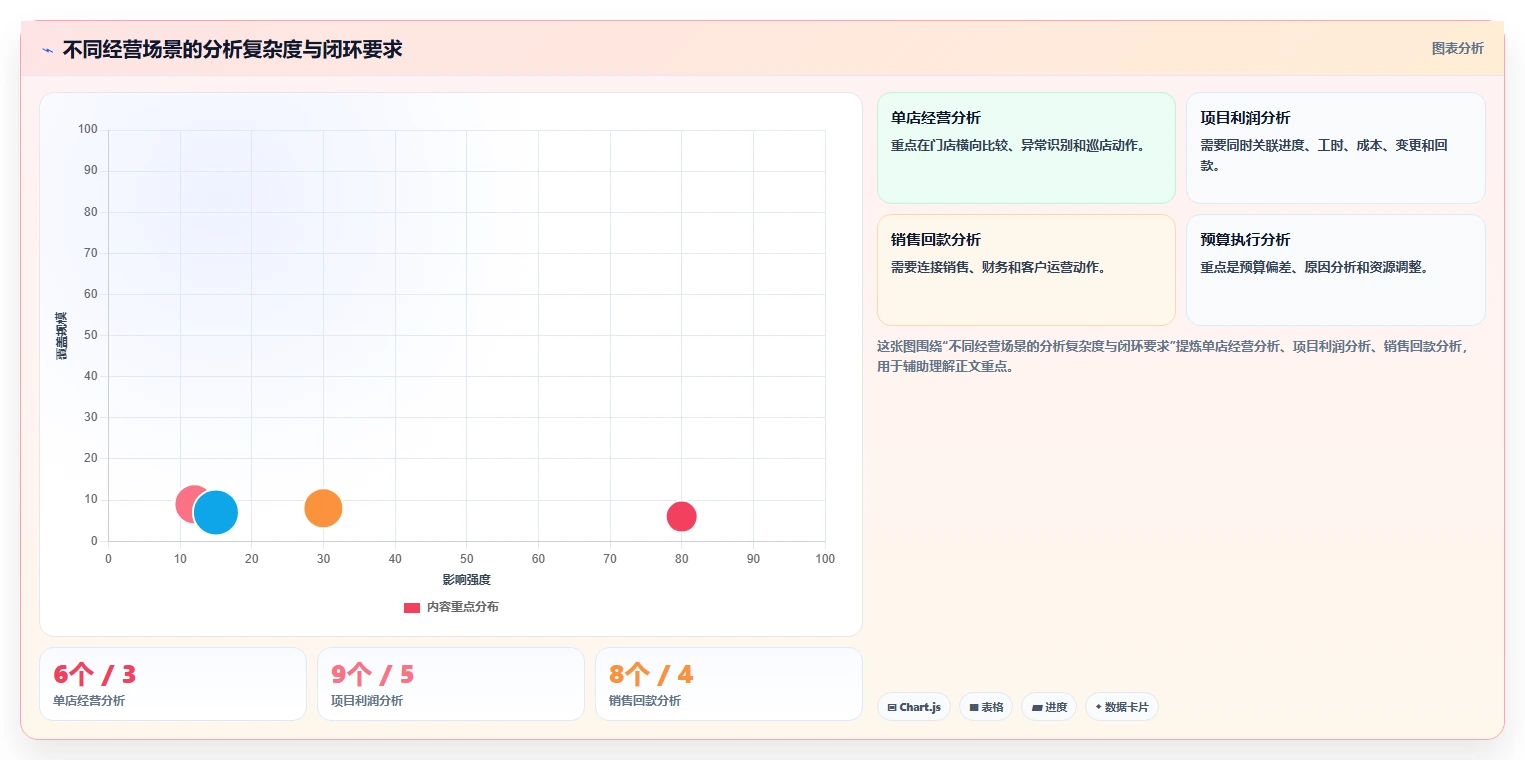
Task: Open the 预算执行分析 card
Action: tap(1335, 270)
